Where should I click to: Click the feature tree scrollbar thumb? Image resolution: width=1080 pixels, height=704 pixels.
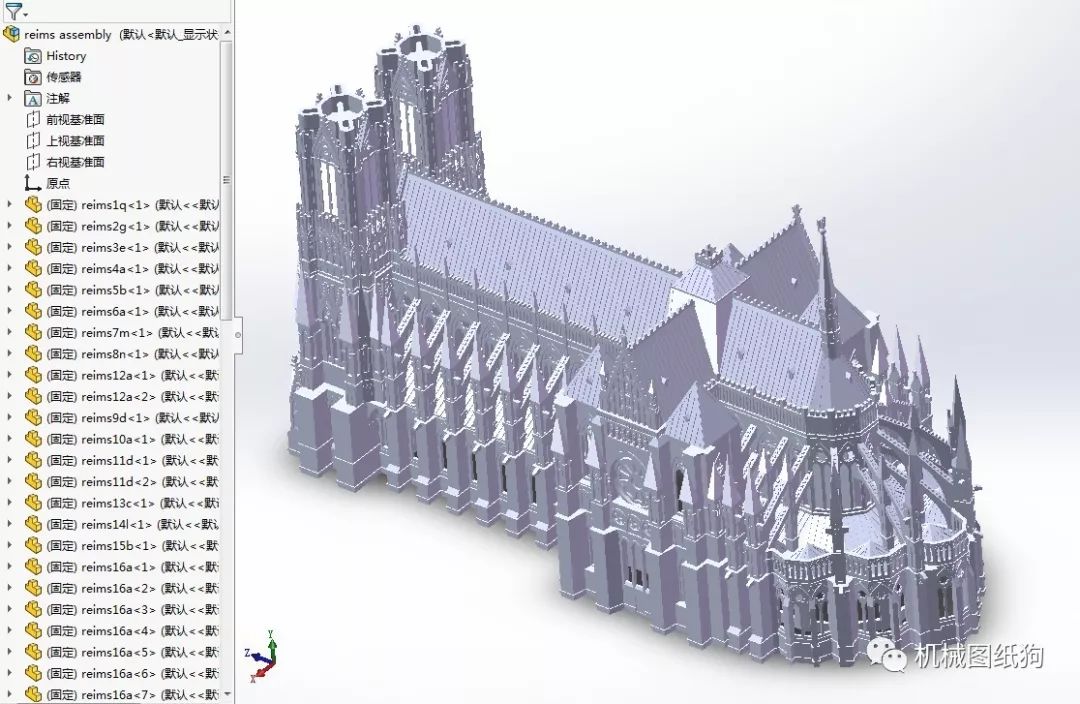(x=227, y=179)
